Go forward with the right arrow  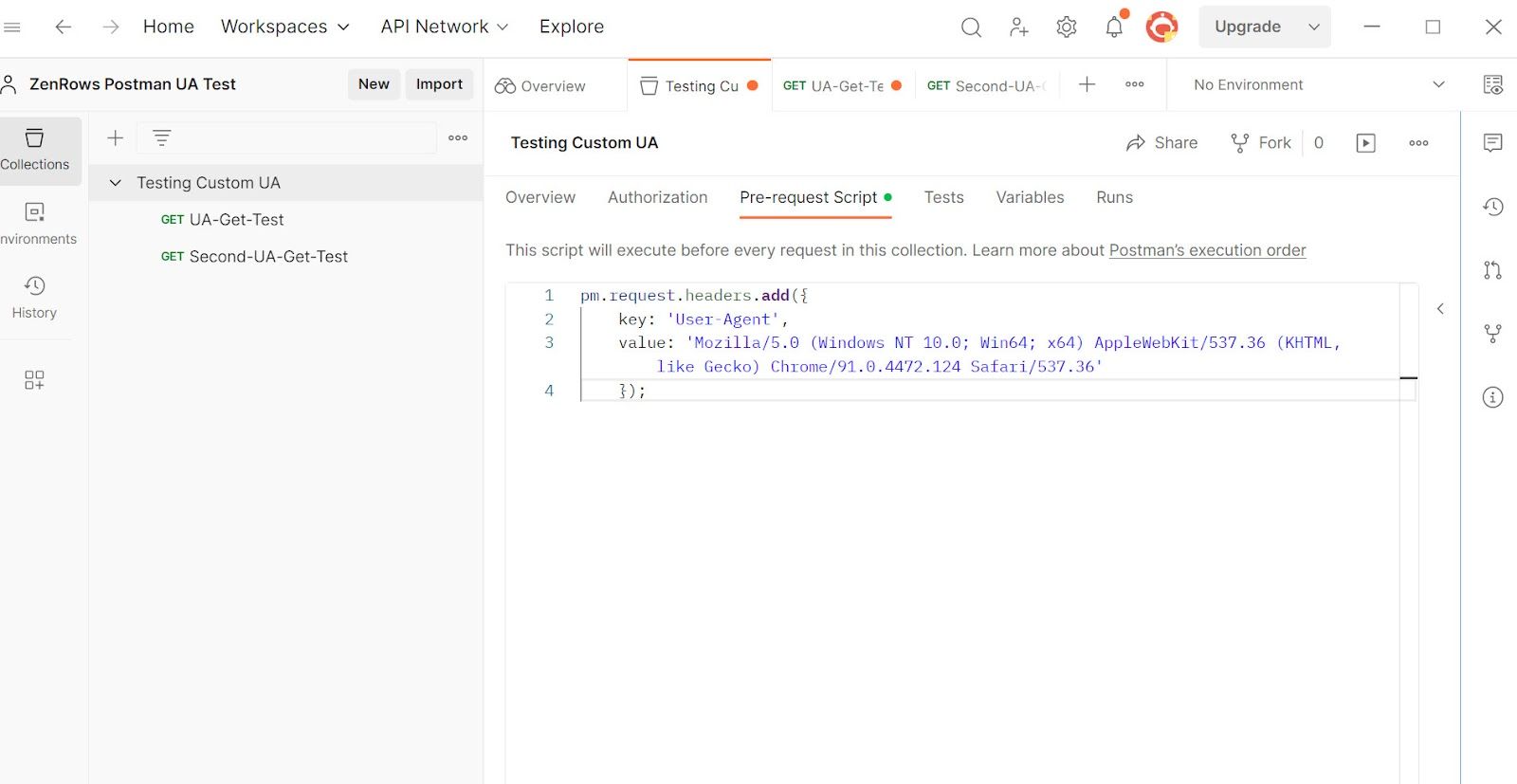tap(111, 27)
